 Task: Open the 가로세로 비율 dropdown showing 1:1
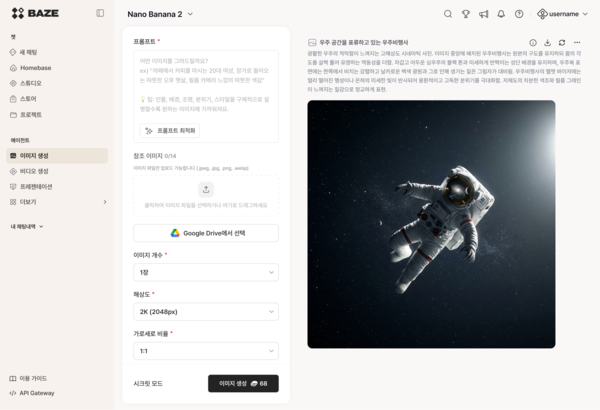pyautogui.click(x=206, y=351)
